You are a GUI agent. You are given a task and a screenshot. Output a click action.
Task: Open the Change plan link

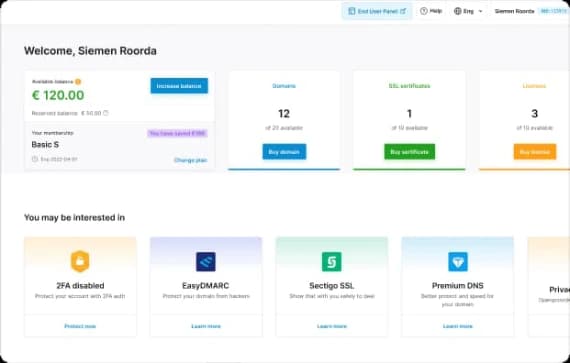(x=190, y=160)
